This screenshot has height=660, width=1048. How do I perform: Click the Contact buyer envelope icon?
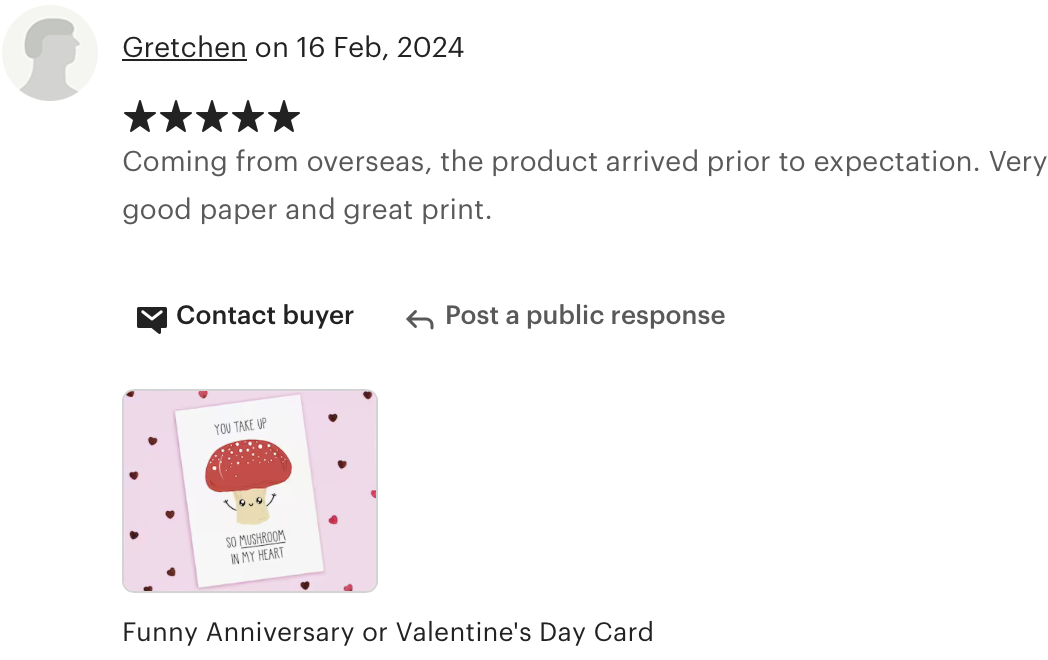[x=152, y=320]
